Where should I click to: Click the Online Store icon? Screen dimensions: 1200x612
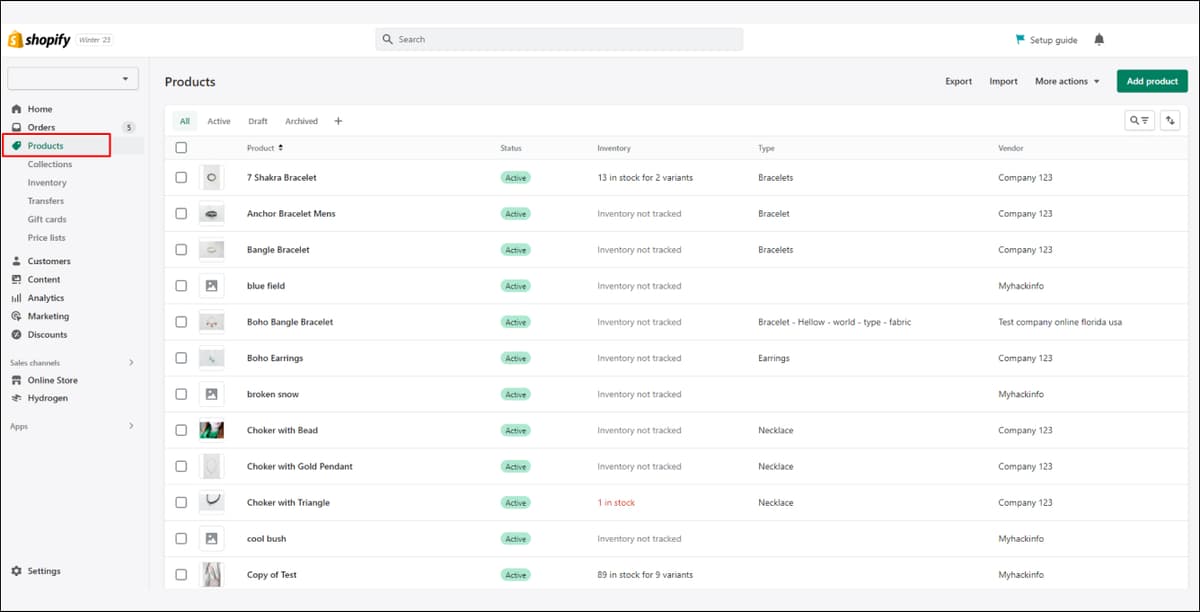tap(16, 380)
